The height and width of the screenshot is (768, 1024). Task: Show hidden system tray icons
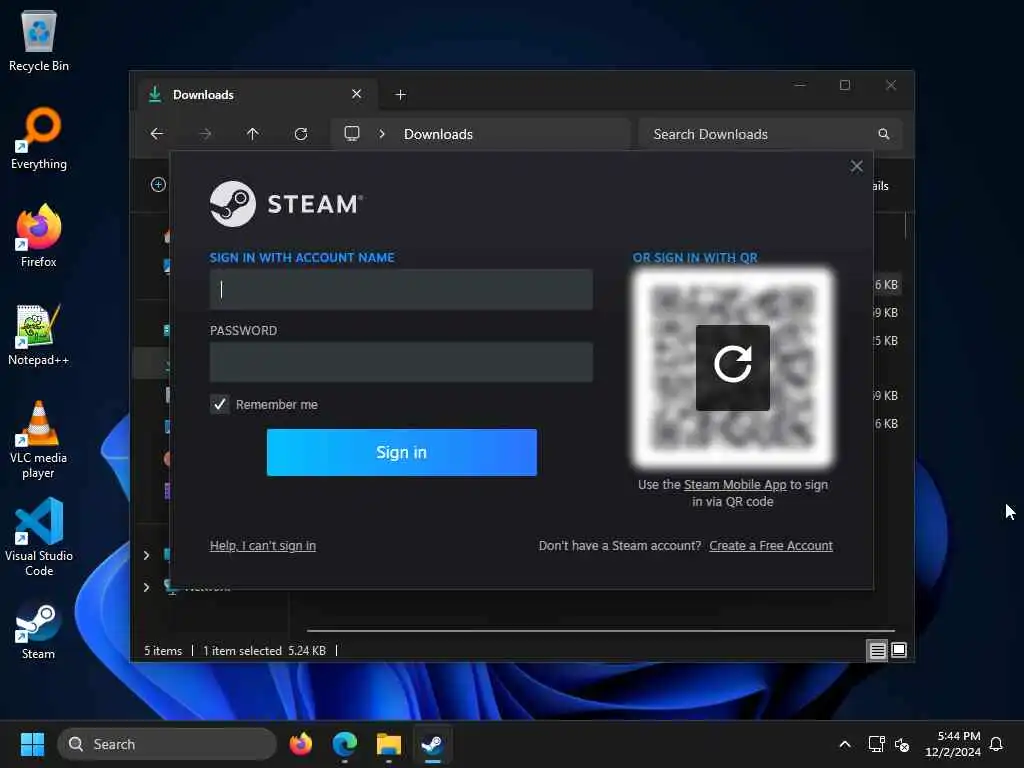(x=844, y=744)
